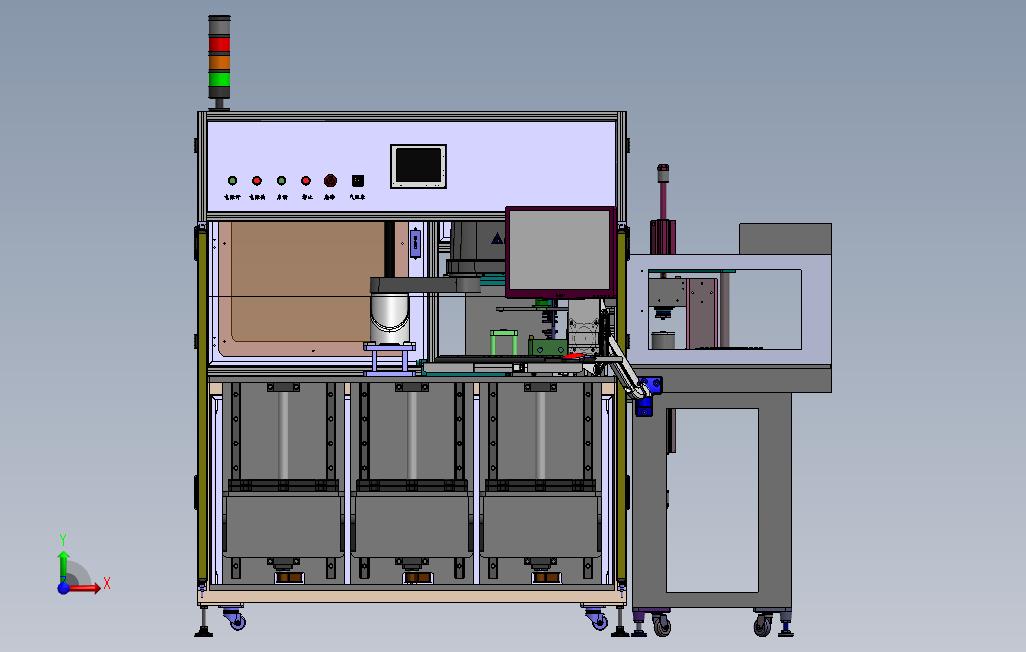Select the orange light on the signal tower

pos(219,62)
